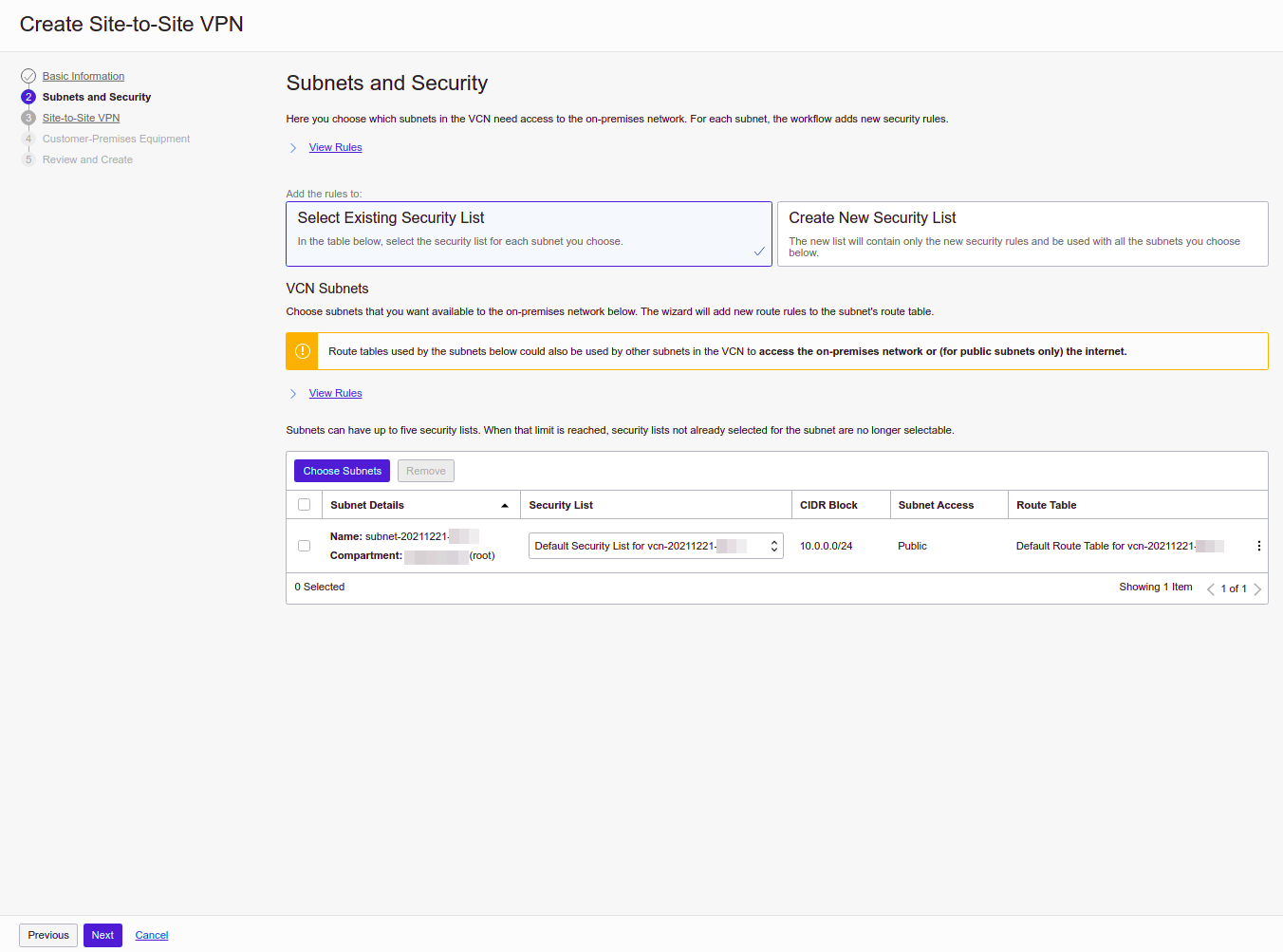Select Customer-Premises Equipment wizard step
The width and height of the screenshot is (1283, 952).
[x=116, y=139]
